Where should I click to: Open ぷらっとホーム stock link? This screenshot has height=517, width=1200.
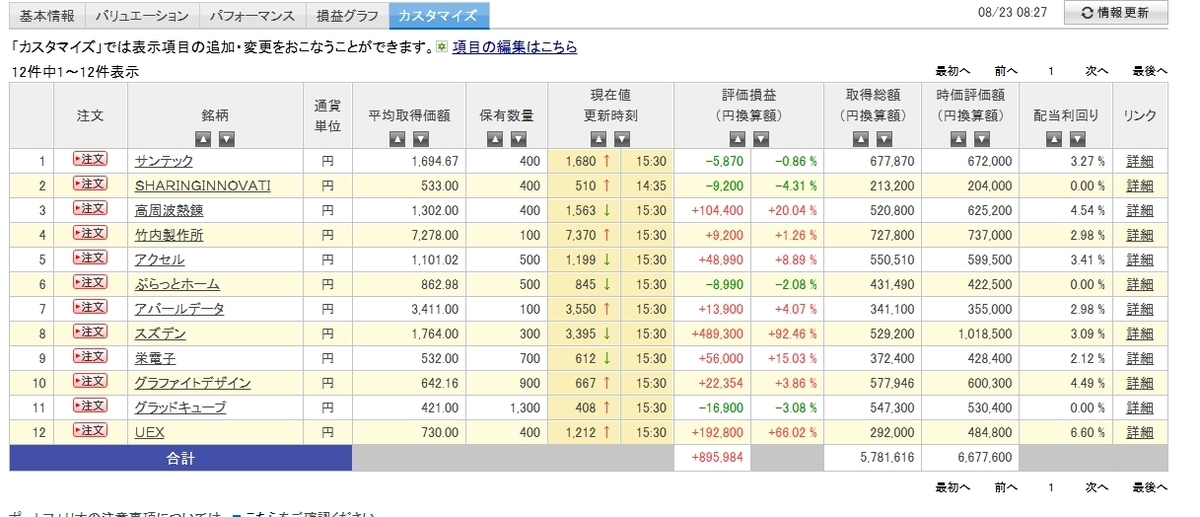point(177,284)
